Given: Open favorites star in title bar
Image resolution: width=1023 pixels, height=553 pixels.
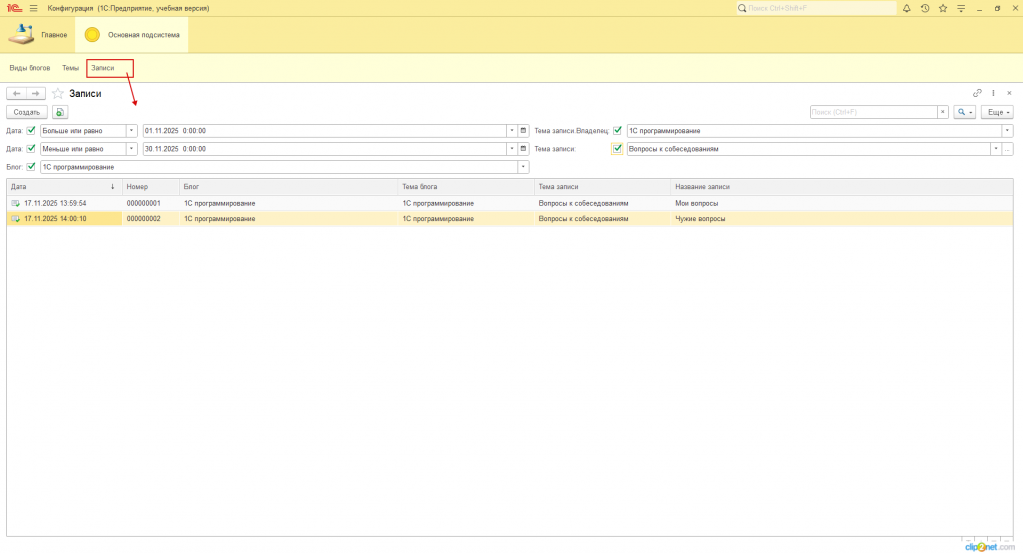Looking at the screenshot, I should [x=943, y=8].
